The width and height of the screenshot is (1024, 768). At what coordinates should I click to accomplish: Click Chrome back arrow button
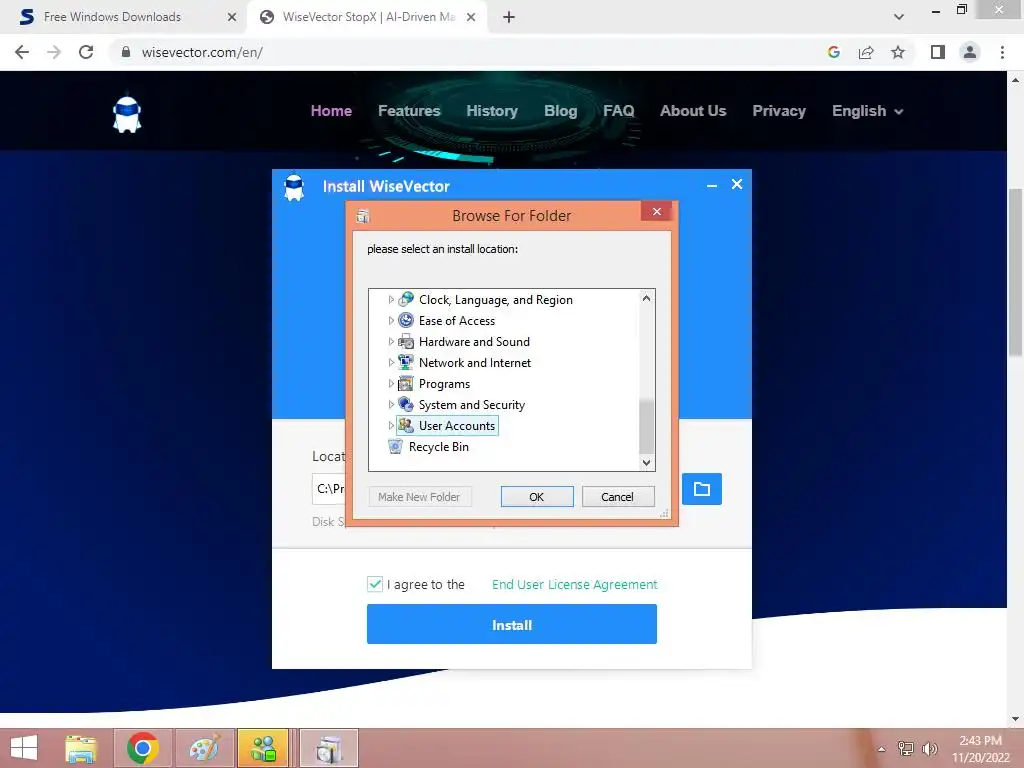22,52
